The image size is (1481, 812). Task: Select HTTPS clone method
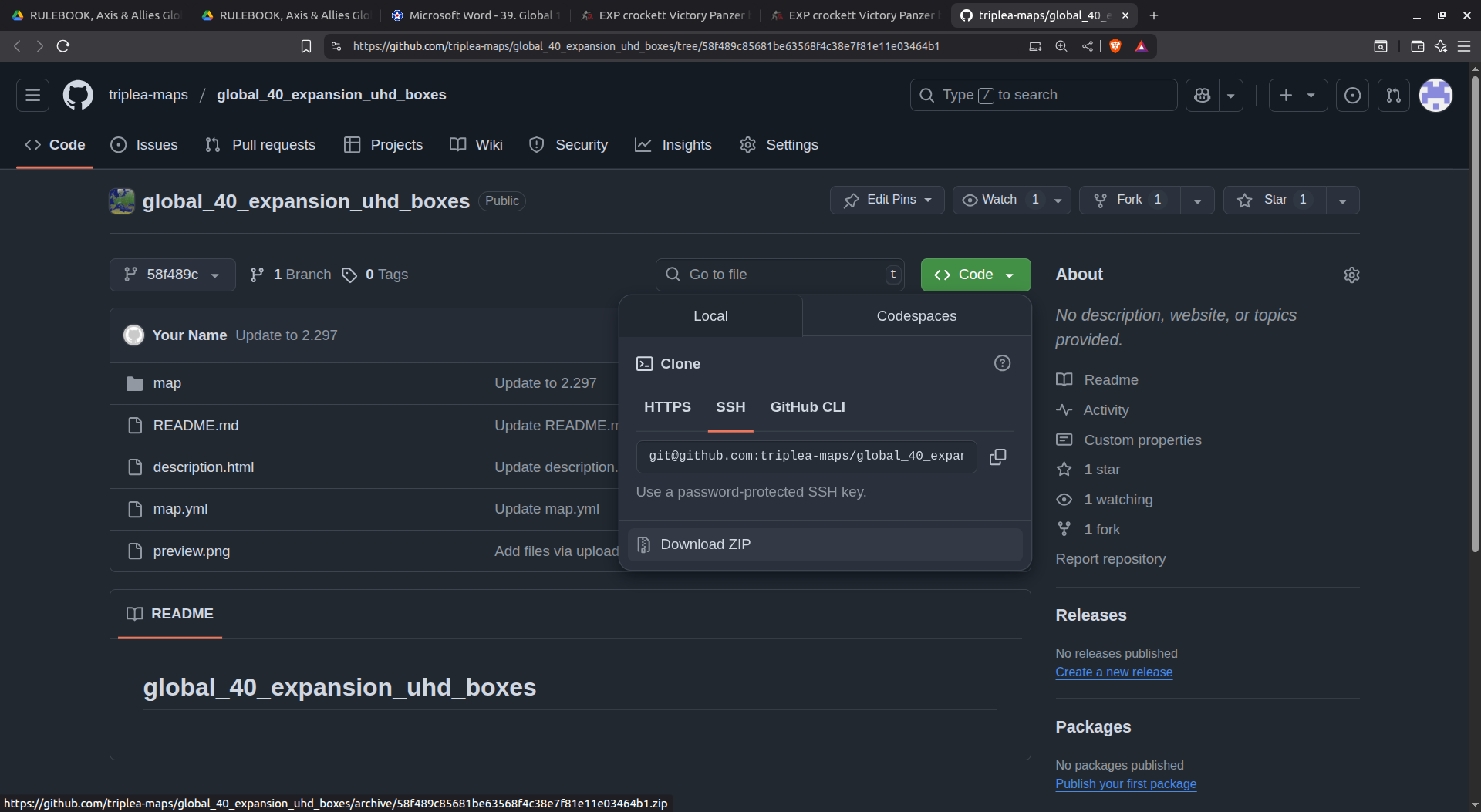[667, 407]
